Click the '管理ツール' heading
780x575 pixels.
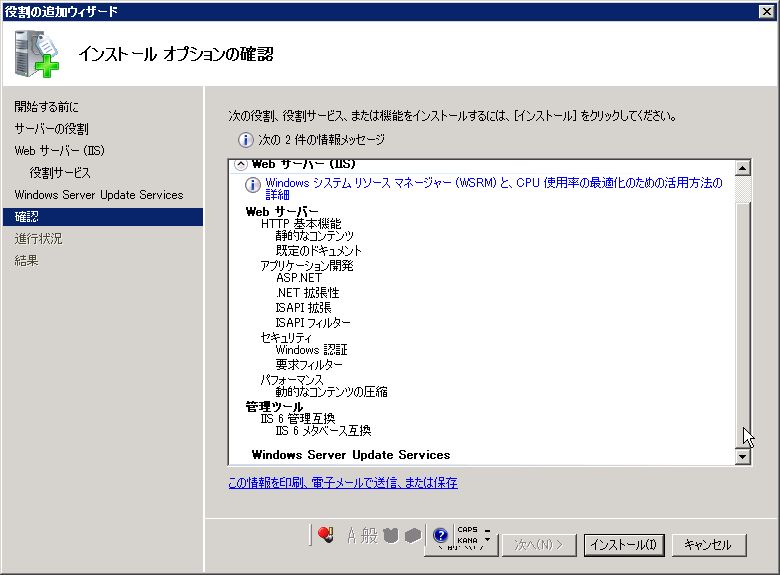tap(274, 407)
